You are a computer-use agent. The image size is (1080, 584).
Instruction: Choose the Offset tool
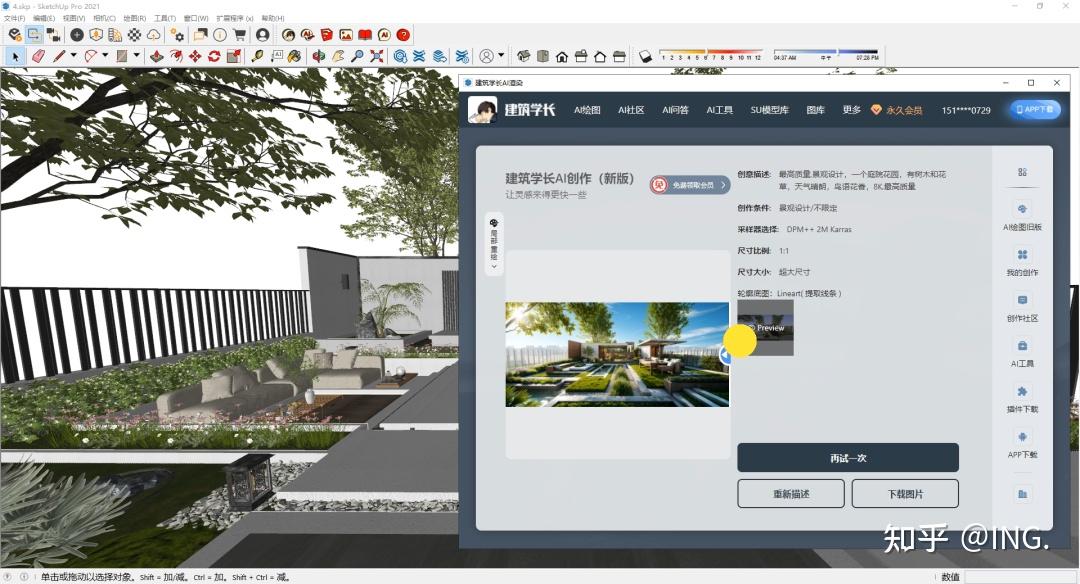tap(176, 56)
